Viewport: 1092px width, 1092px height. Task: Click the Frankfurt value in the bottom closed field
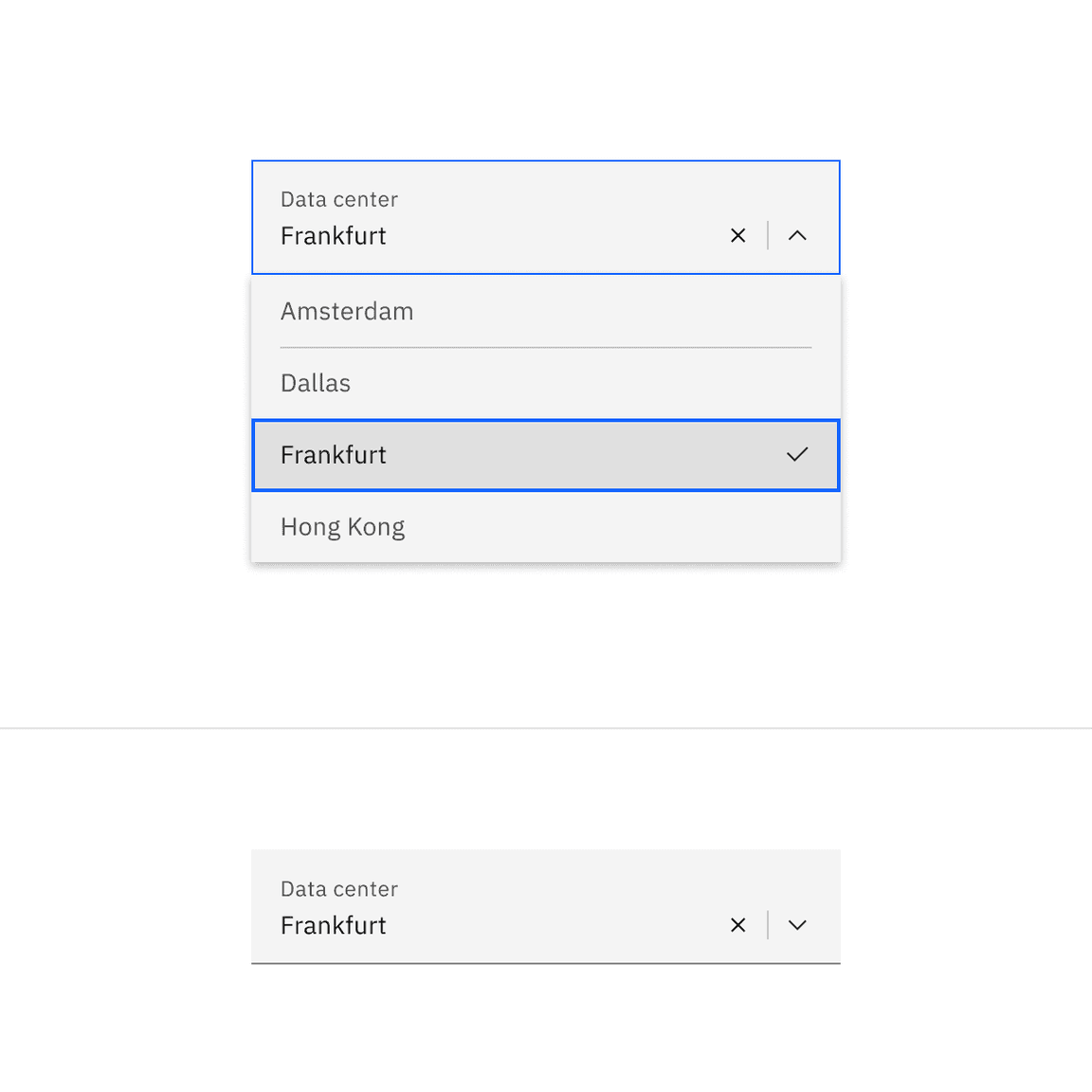[334, 925]
